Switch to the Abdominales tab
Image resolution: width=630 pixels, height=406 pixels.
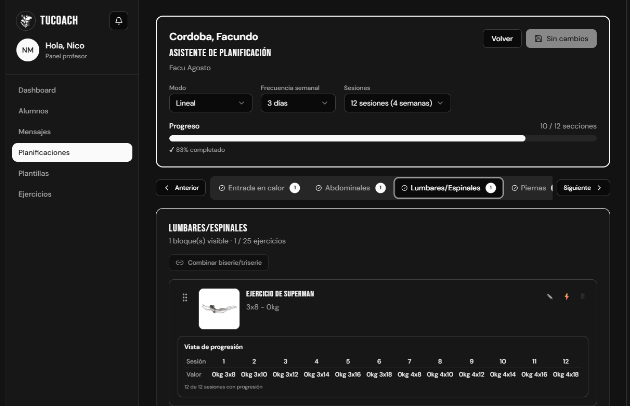pyautogui.click(x=350, y=188)
